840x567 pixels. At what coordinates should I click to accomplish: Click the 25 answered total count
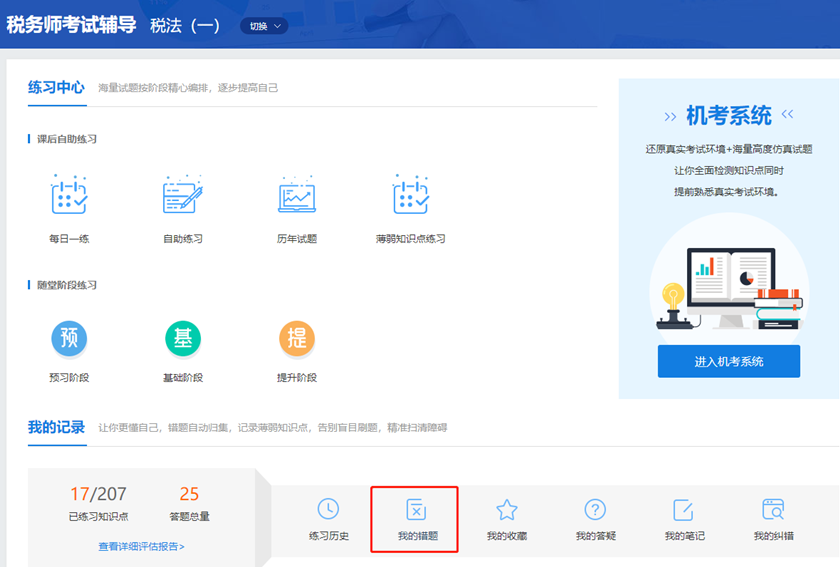[189, 494]
